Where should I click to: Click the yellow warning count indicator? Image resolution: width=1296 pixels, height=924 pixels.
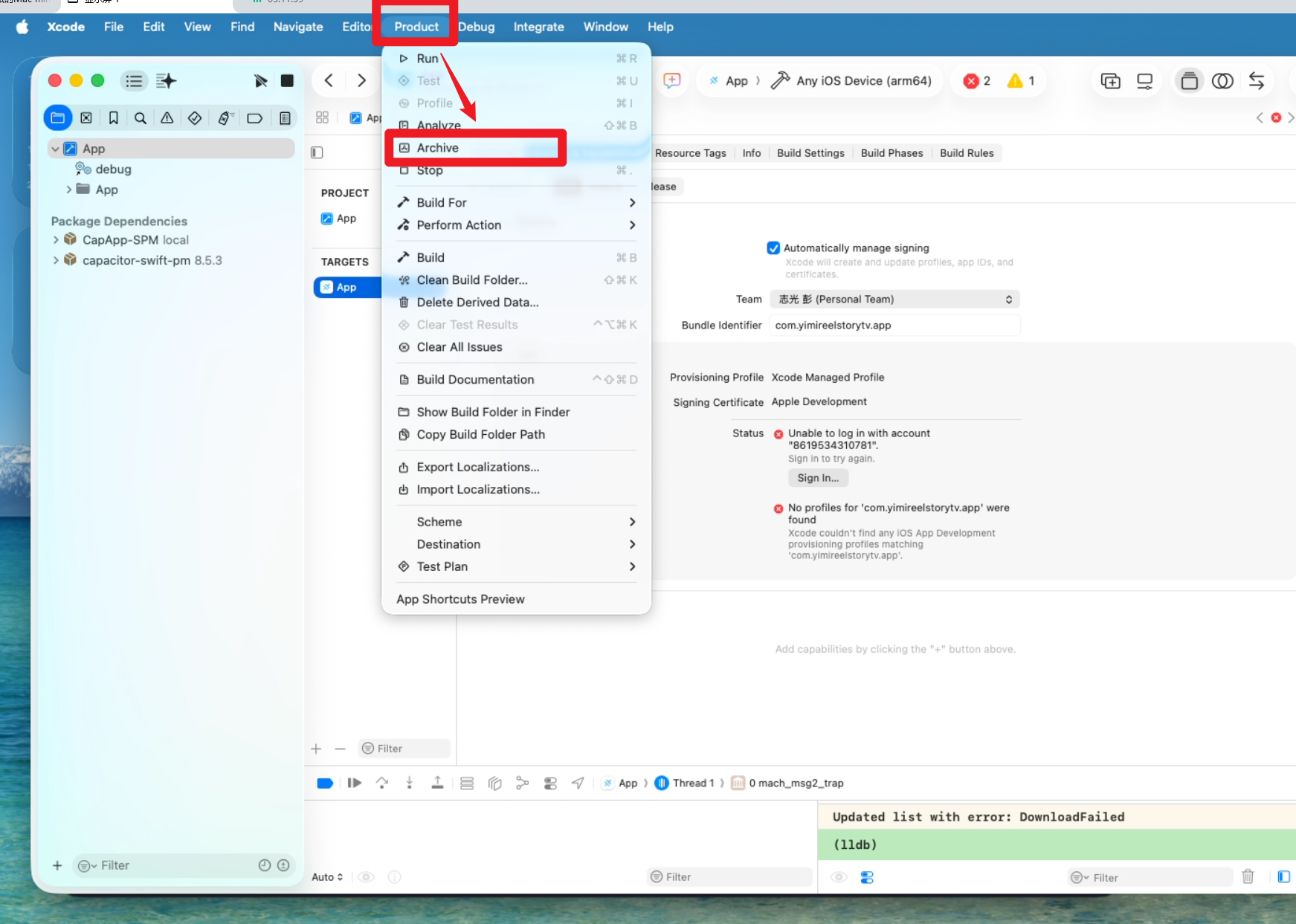(x=1021, y=81)
